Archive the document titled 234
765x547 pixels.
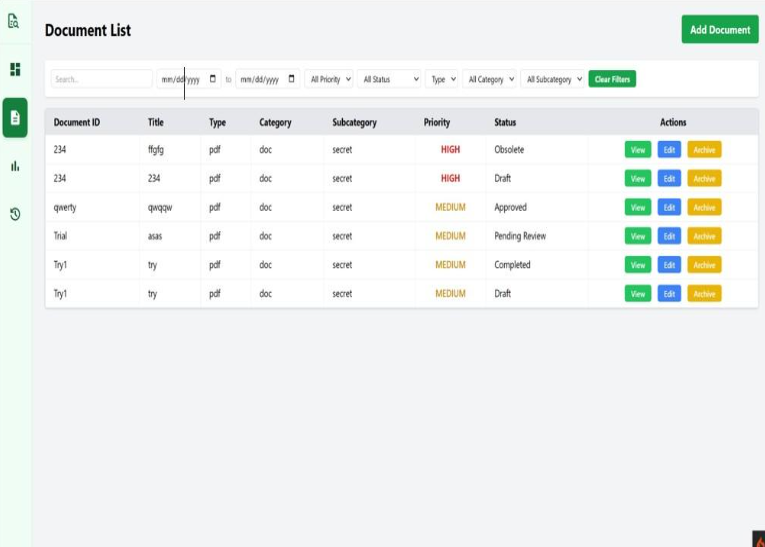pos(704,179)
